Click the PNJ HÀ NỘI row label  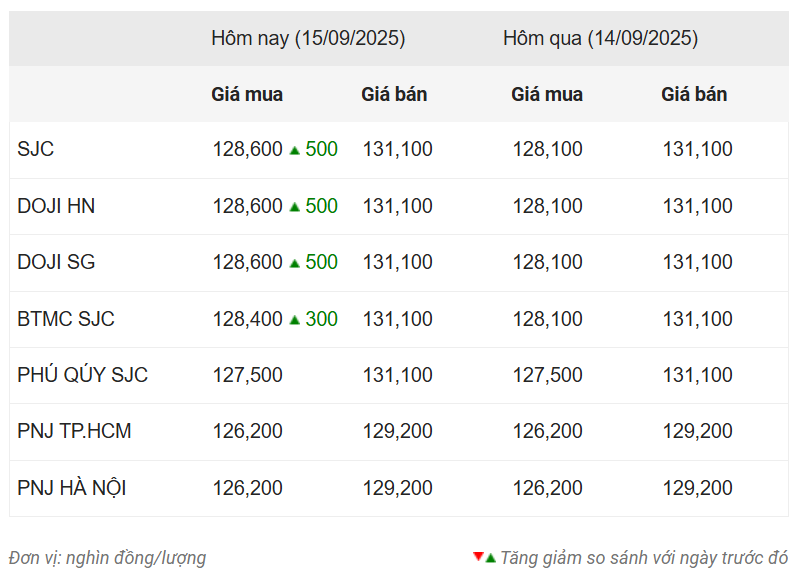pos(72,487)
